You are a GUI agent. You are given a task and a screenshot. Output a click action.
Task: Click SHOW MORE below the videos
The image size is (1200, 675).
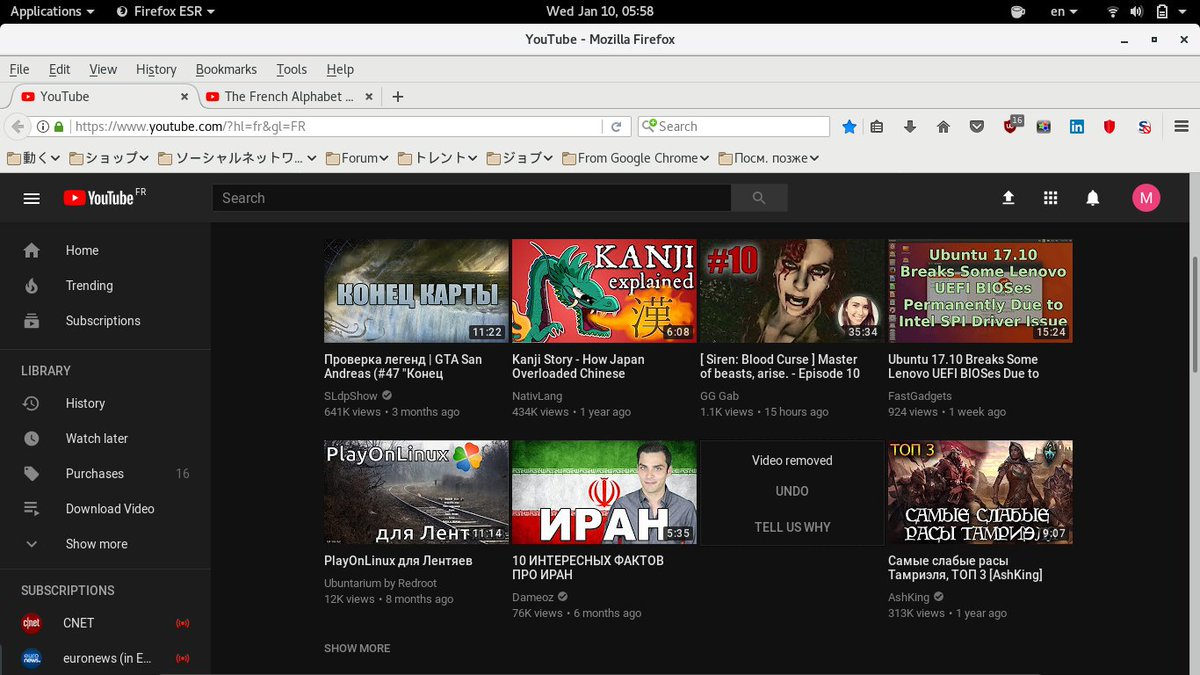[x=357, y=648]
